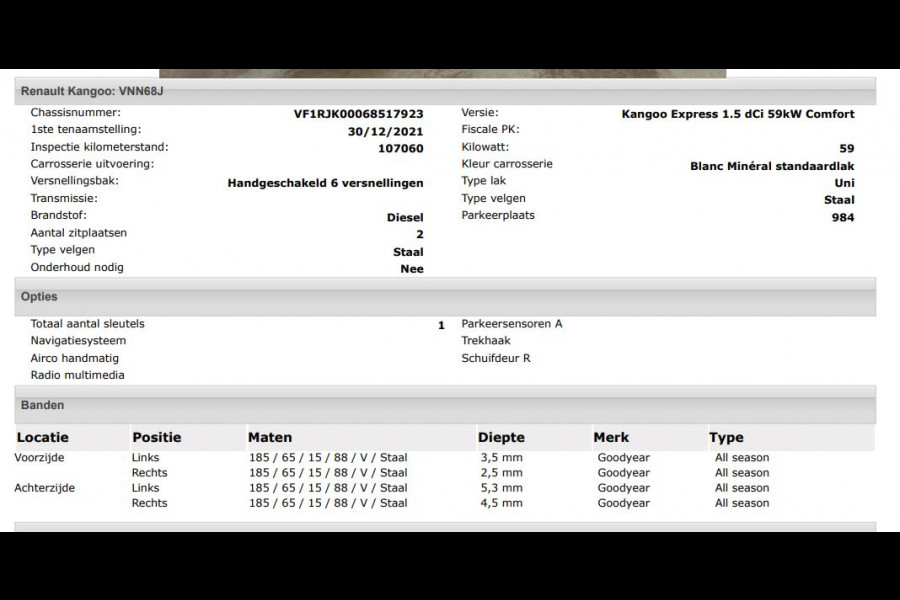Click the vehicle photo strip above the header
Image resolution: width=900 pixels, height=600 pixels.
tap(443, 73)
